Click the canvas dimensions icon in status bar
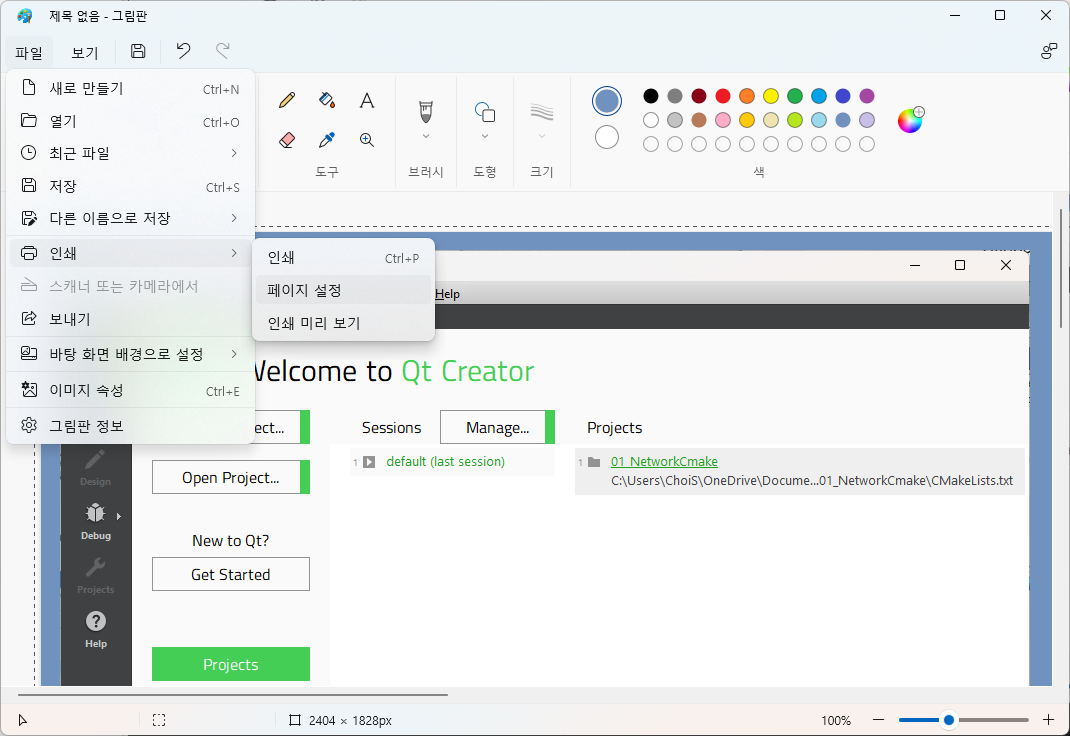 tap(295, 720)
